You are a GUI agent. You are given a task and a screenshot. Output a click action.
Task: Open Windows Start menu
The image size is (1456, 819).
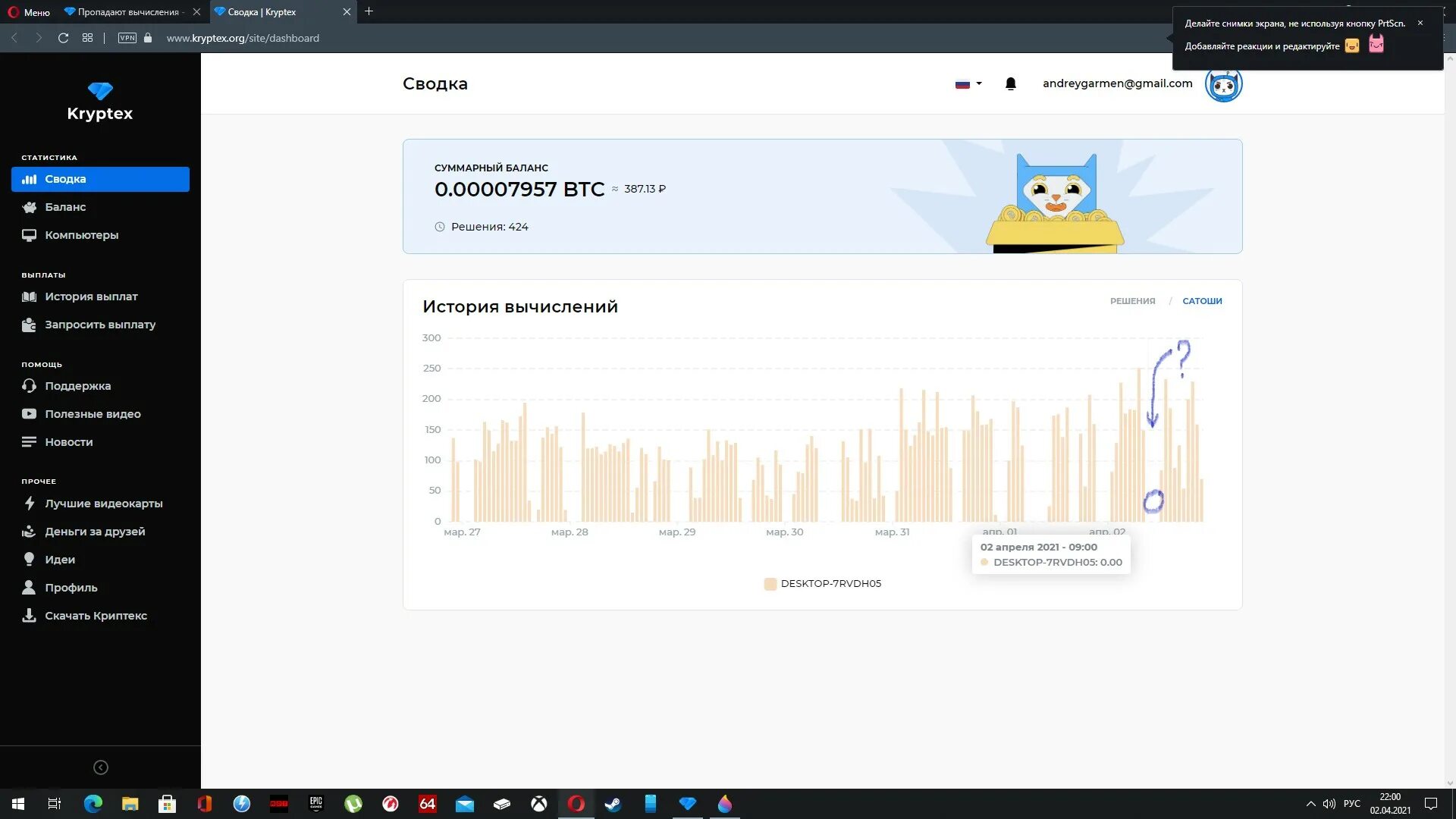[18, 804]
